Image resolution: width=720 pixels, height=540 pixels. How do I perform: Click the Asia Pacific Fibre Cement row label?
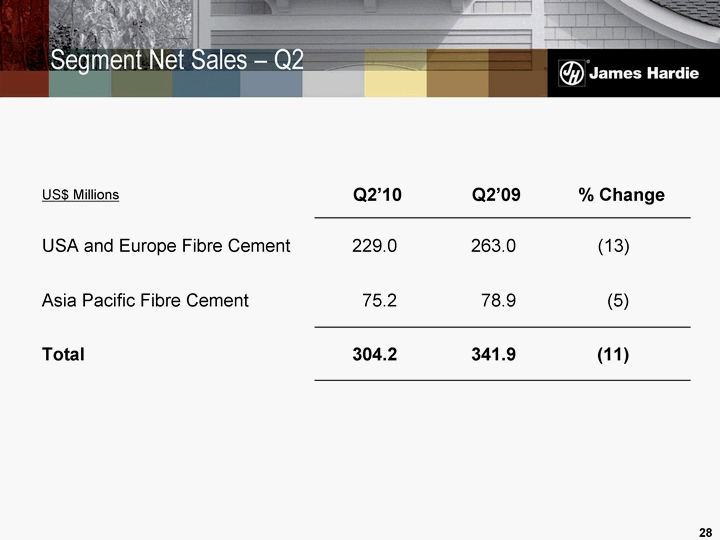pos(145,299)
